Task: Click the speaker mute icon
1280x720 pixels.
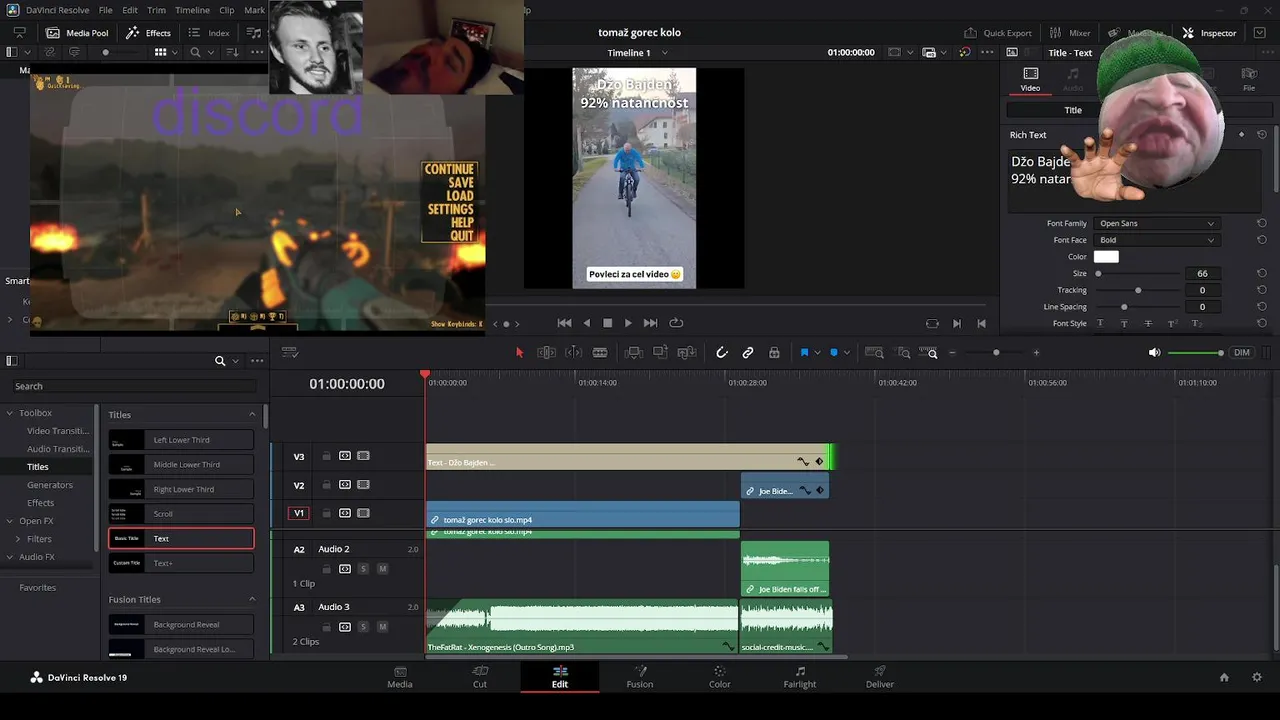Action: [x=1155, y=353]
